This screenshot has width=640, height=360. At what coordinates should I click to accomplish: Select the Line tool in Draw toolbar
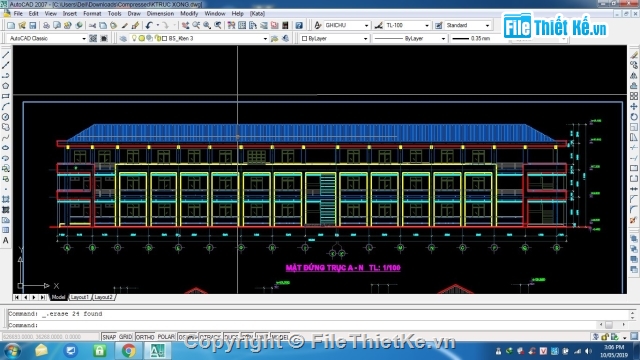(x=6, y=55)
